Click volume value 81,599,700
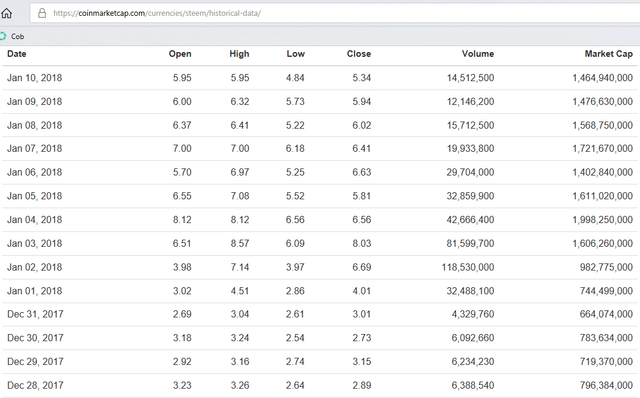This screenshot has width=640, height=398. coord(470,243)
